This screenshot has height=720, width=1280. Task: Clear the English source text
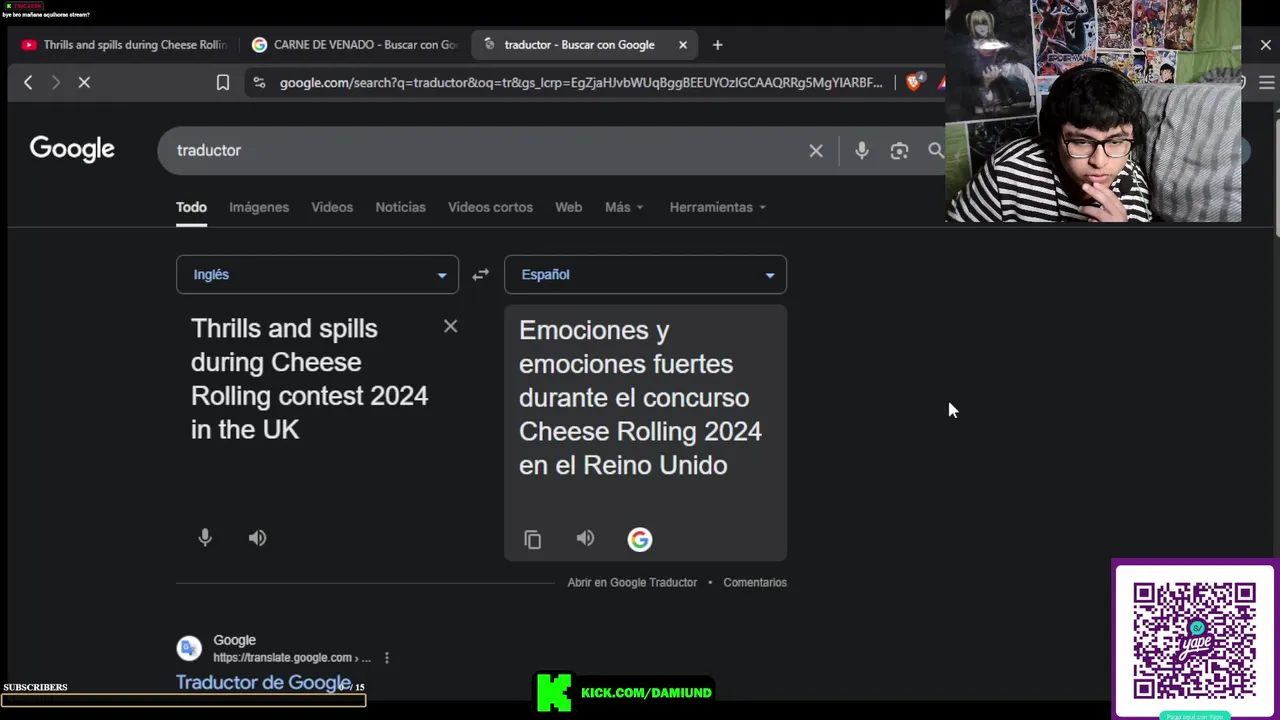point(450,326)
